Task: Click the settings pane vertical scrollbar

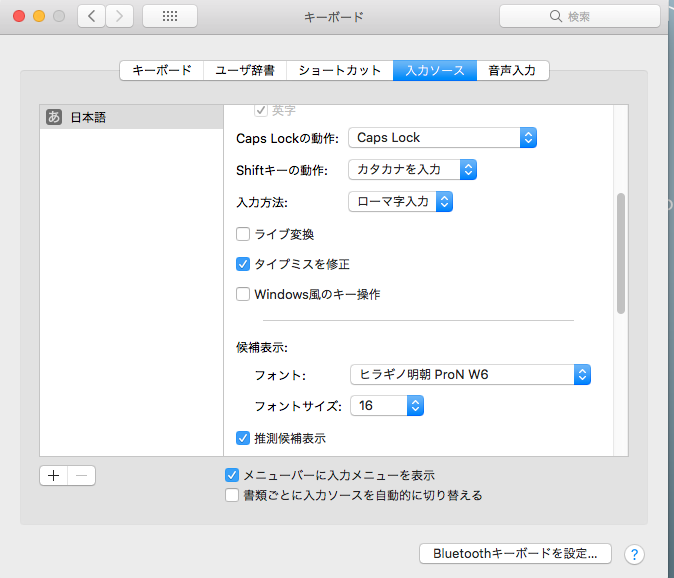Action: pos(621,253)
